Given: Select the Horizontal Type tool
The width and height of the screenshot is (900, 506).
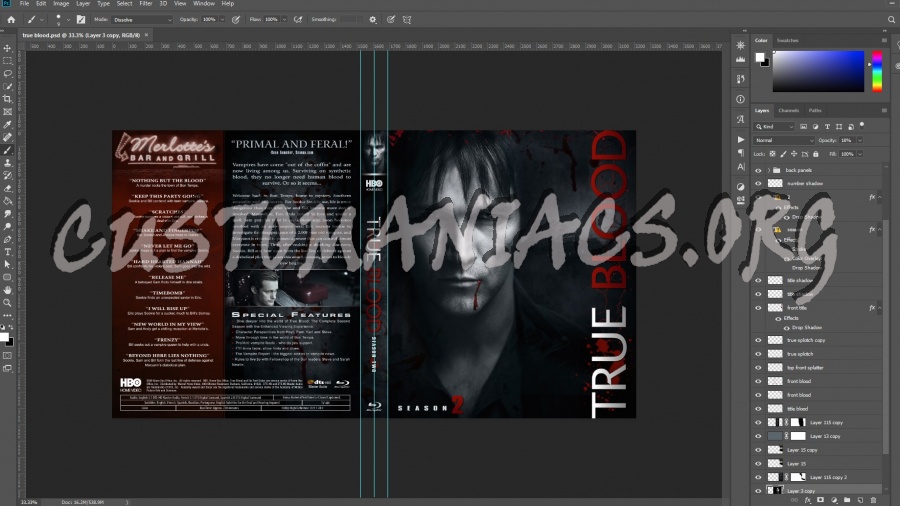Looking at the screenshot, I should (7, 252).
